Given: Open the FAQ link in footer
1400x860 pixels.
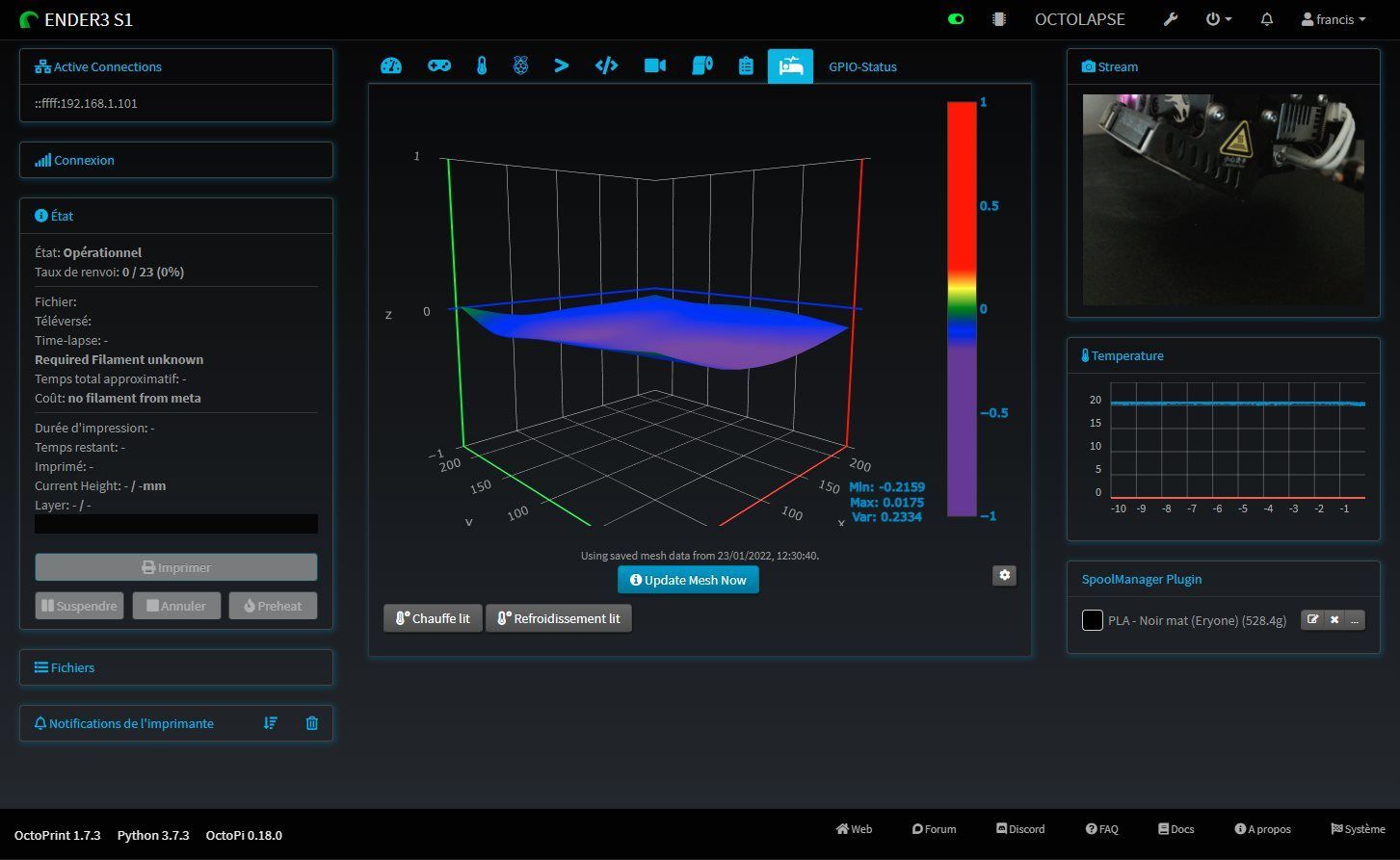Looking at the screenshot, I should pyautogui.click(x=1101, y=828).
